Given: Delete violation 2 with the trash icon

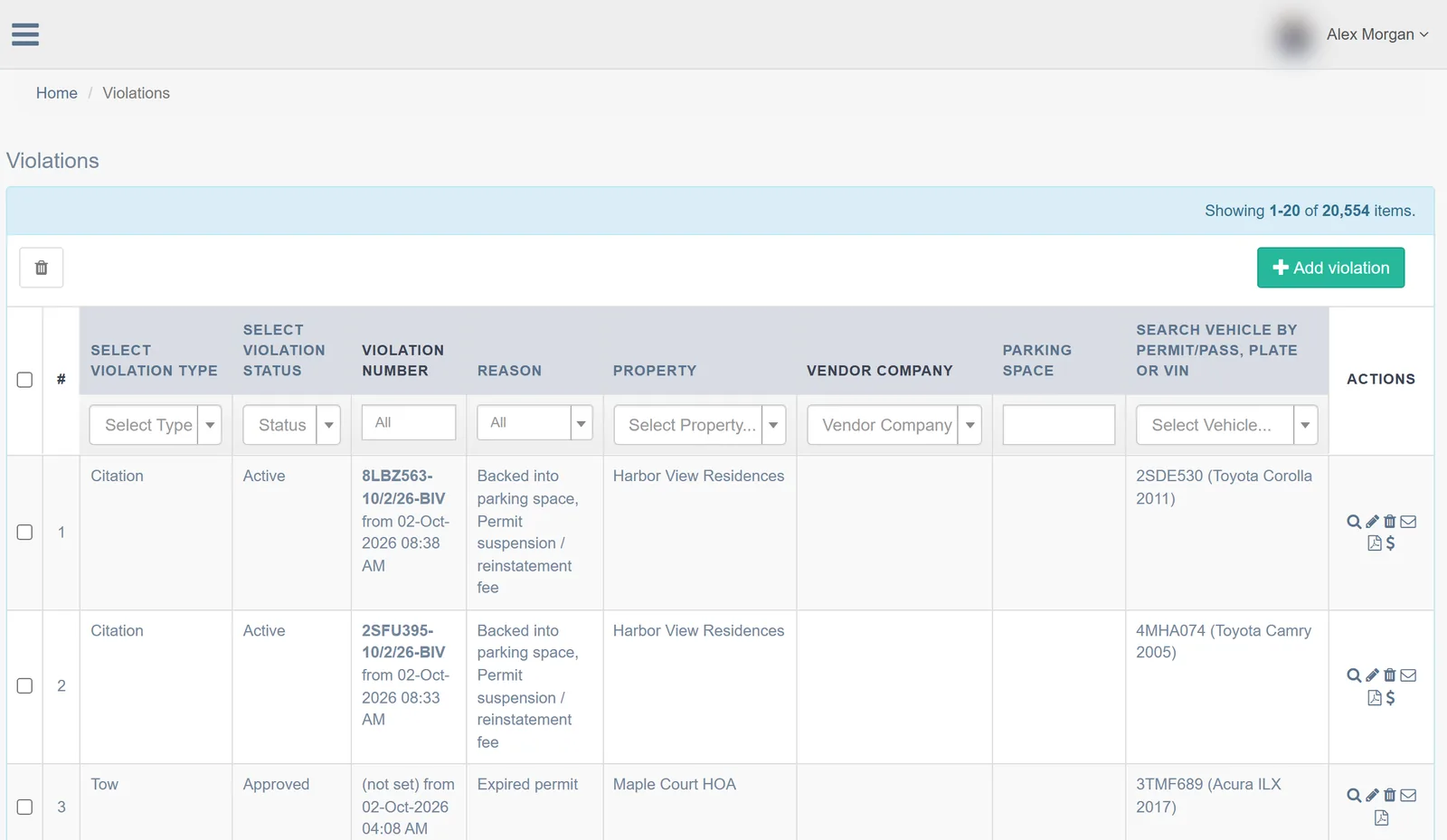Looking at the screenshot, I should click(1390, 675).
